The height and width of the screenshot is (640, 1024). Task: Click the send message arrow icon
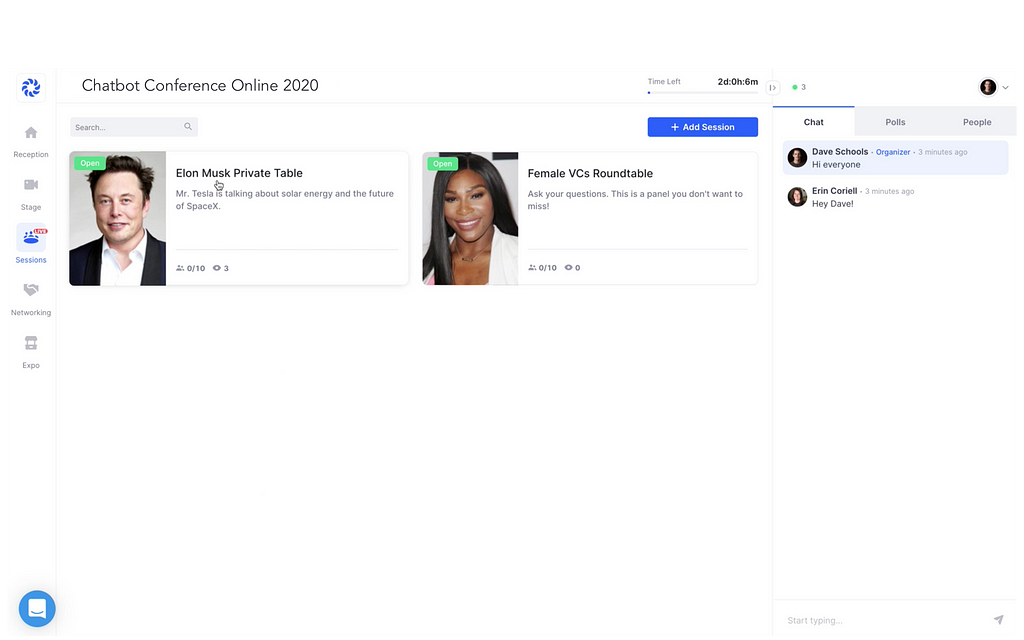[999, 619]
